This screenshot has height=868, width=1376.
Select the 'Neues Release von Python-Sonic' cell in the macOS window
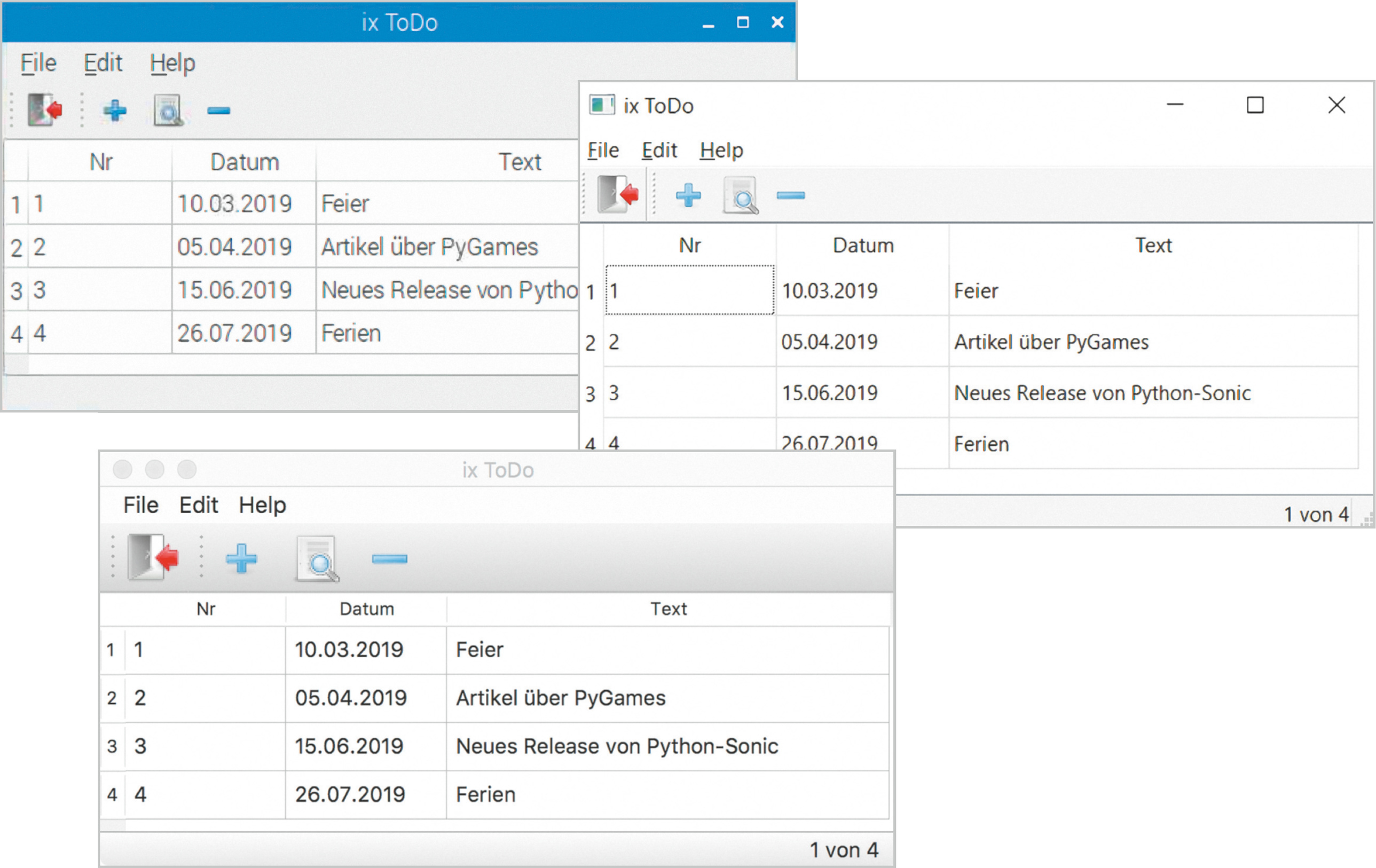pos(617,746)
